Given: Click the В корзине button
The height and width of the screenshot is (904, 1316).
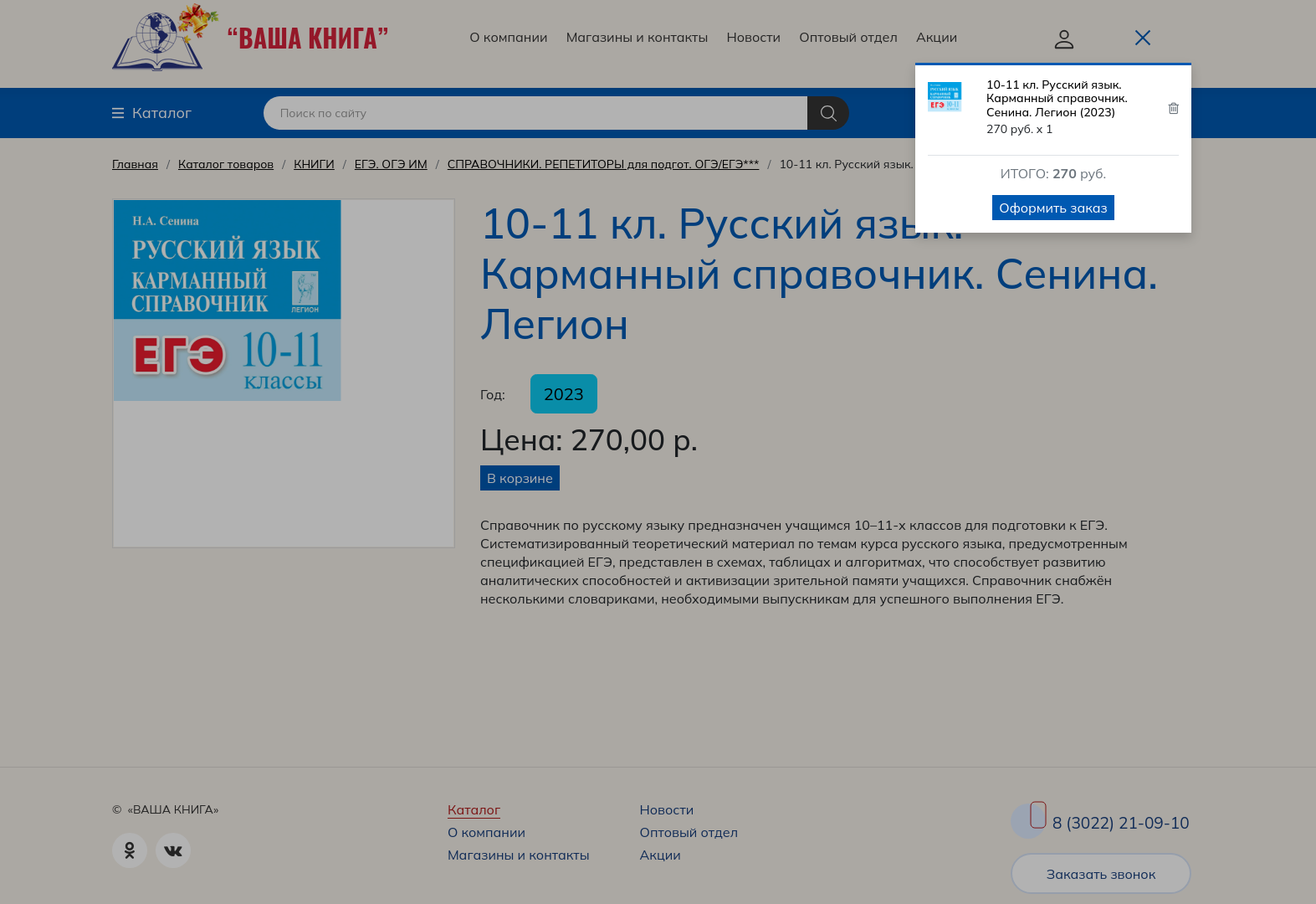Looking at the screenshot, I should pos(520,478).
